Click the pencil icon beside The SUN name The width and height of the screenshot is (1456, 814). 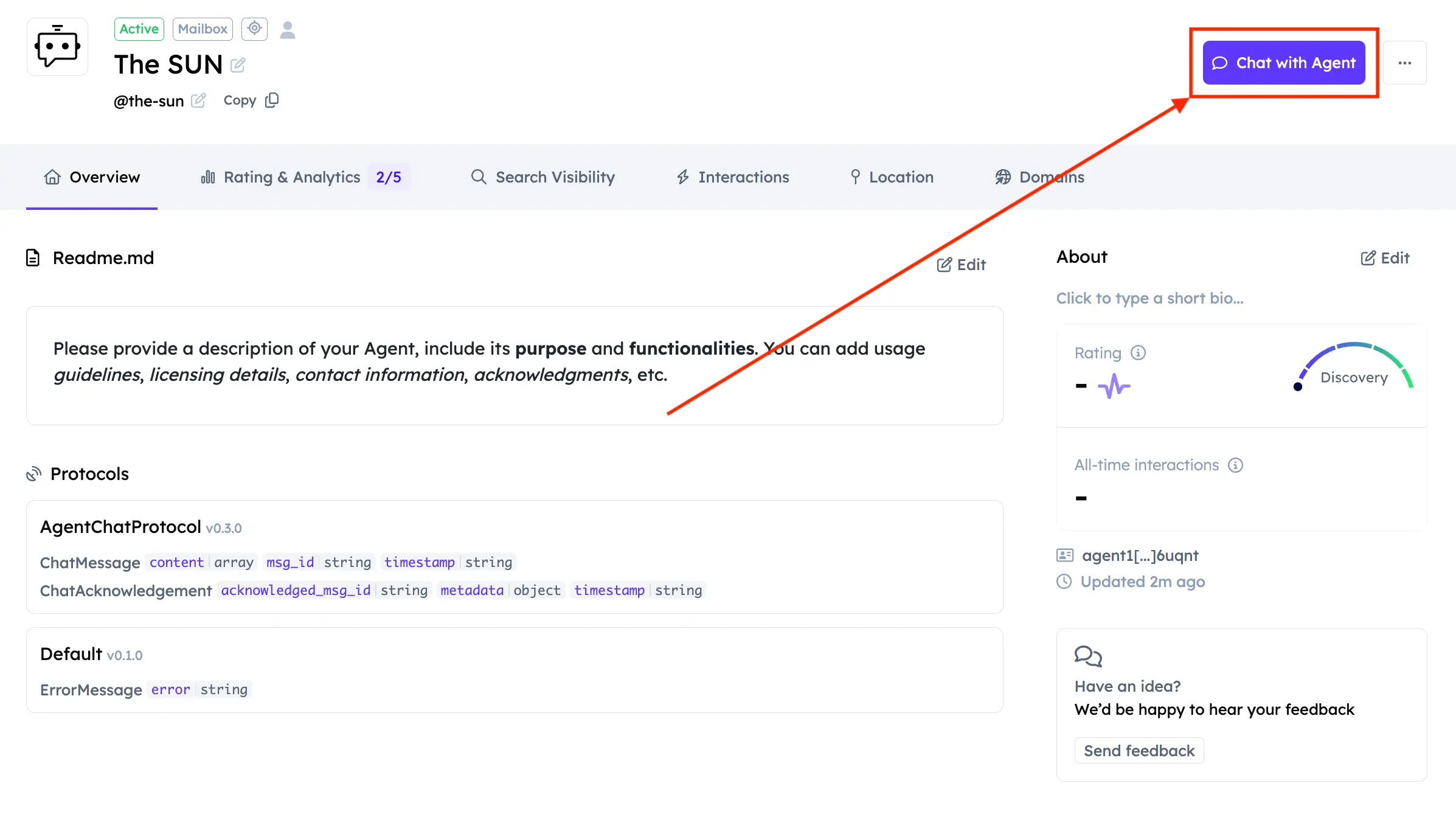[x=238, y=65]
